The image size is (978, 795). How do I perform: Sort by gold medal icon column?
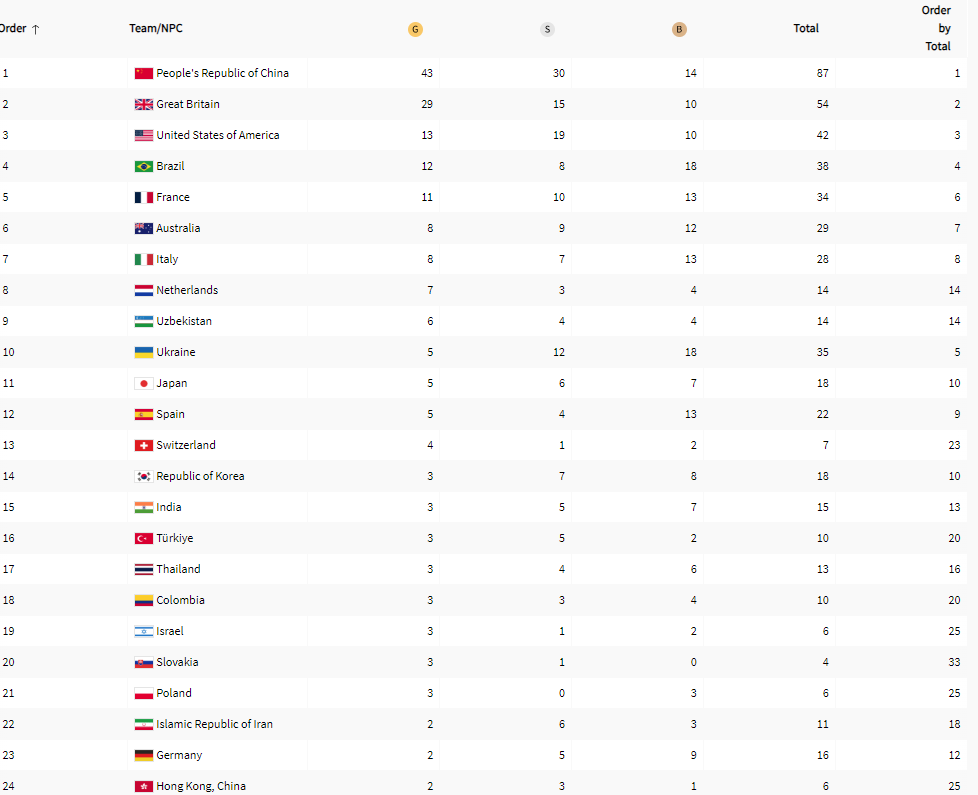pyautogui.click(x=415, y=29)
